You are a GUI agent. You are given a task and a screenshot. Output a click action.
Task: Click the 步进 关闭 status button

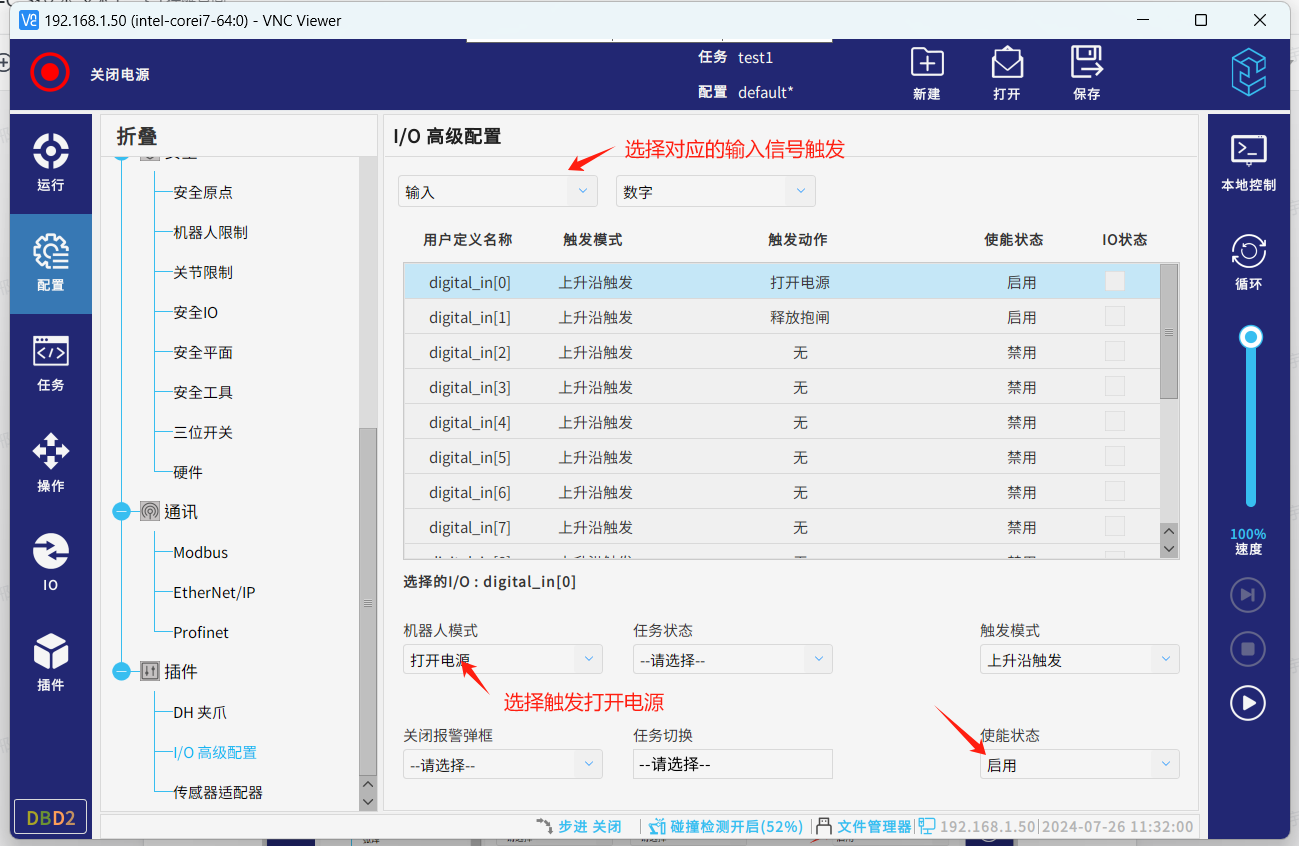click(580, 826)
